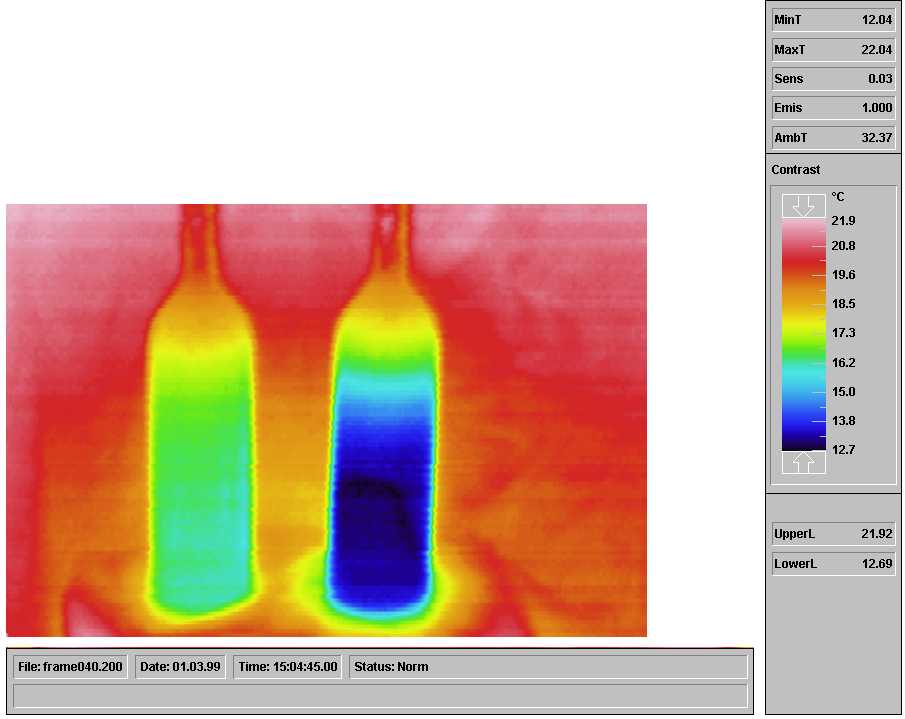Click the 17.3 scale label
Screen dimensions: 905x719
[x=843, y=333]
